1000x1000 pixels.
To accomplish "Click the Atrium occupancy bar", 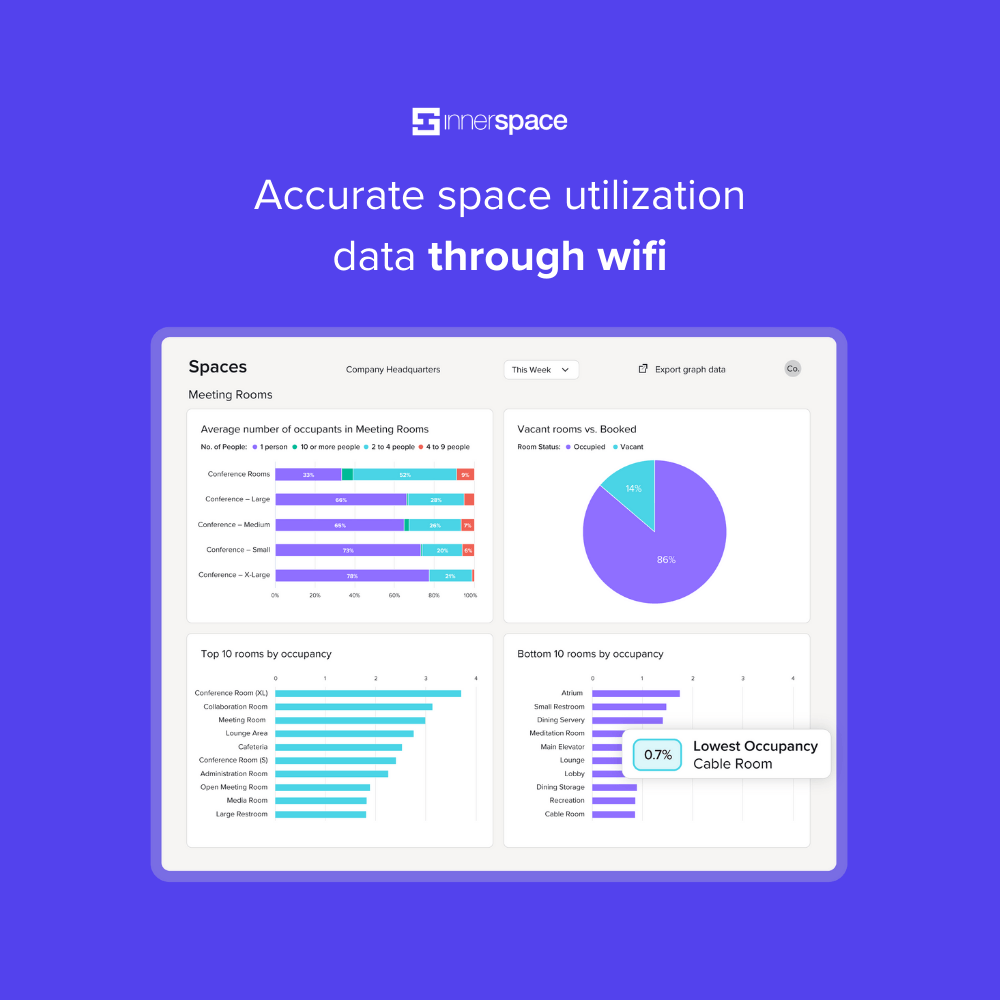I will pyautogui.click(x=635, y=692).
